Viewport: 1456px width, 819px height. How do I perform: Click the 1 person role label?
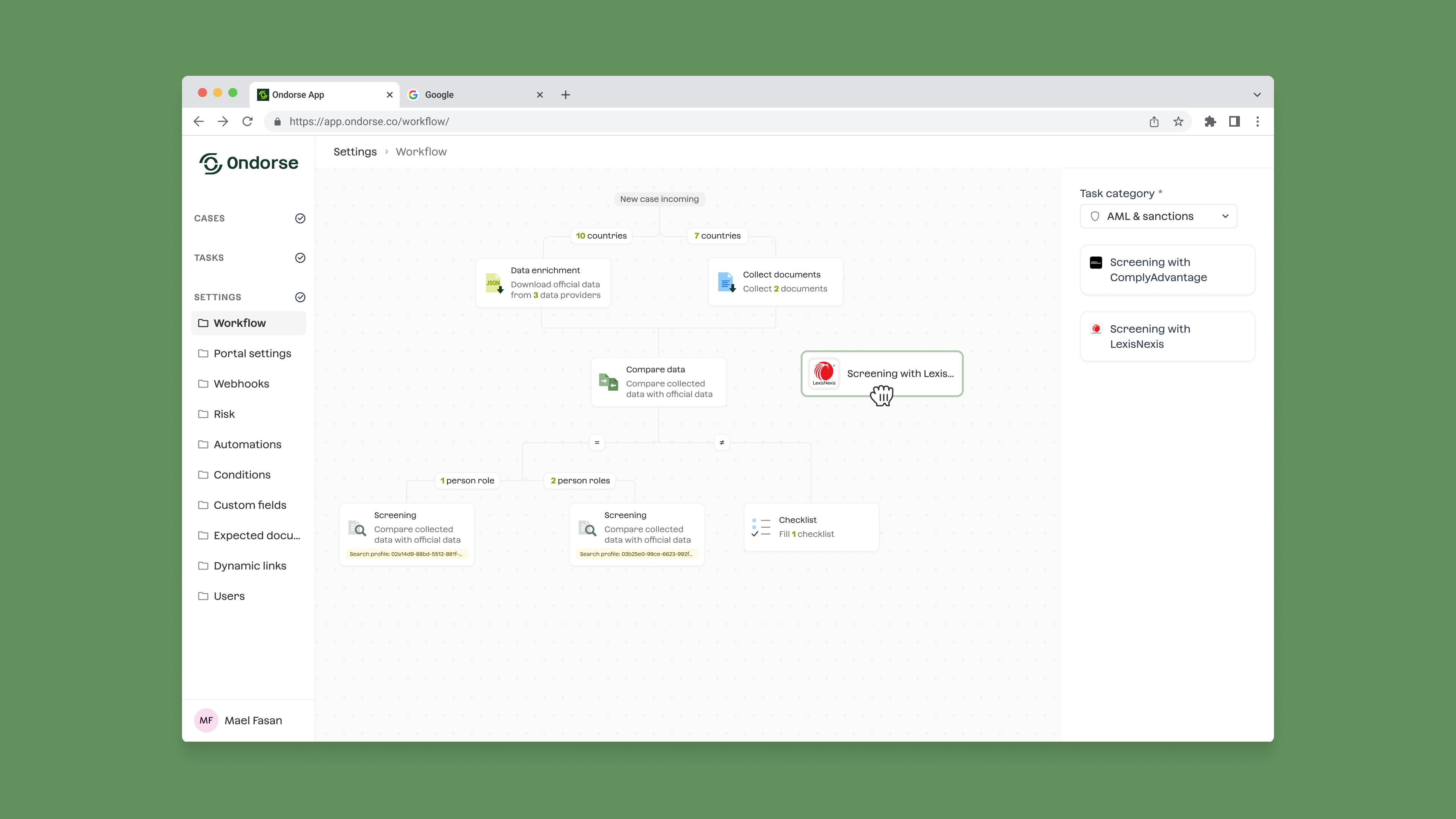[x=467, y=480]
